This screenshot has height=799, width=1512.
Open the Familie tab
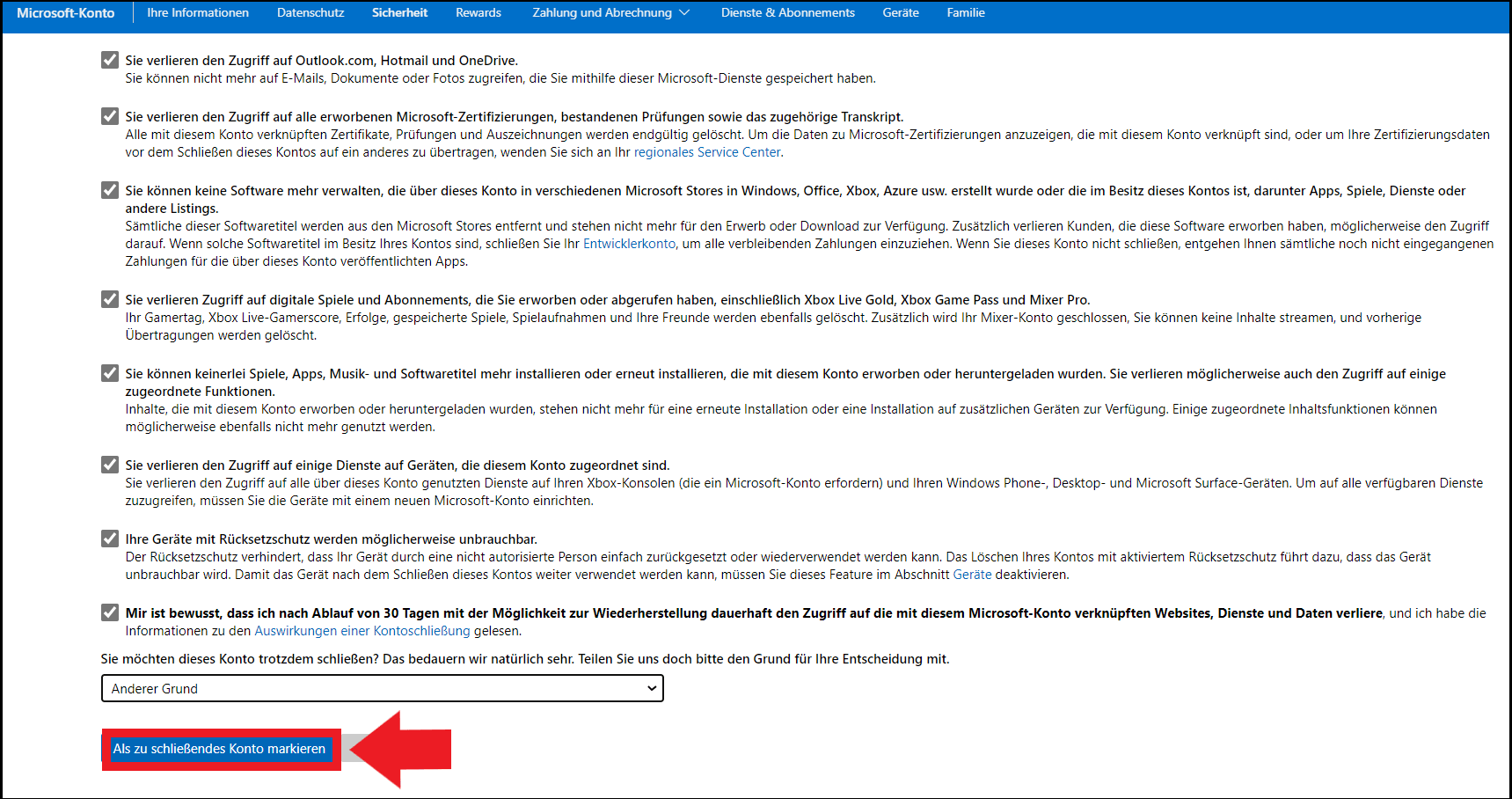966,12
